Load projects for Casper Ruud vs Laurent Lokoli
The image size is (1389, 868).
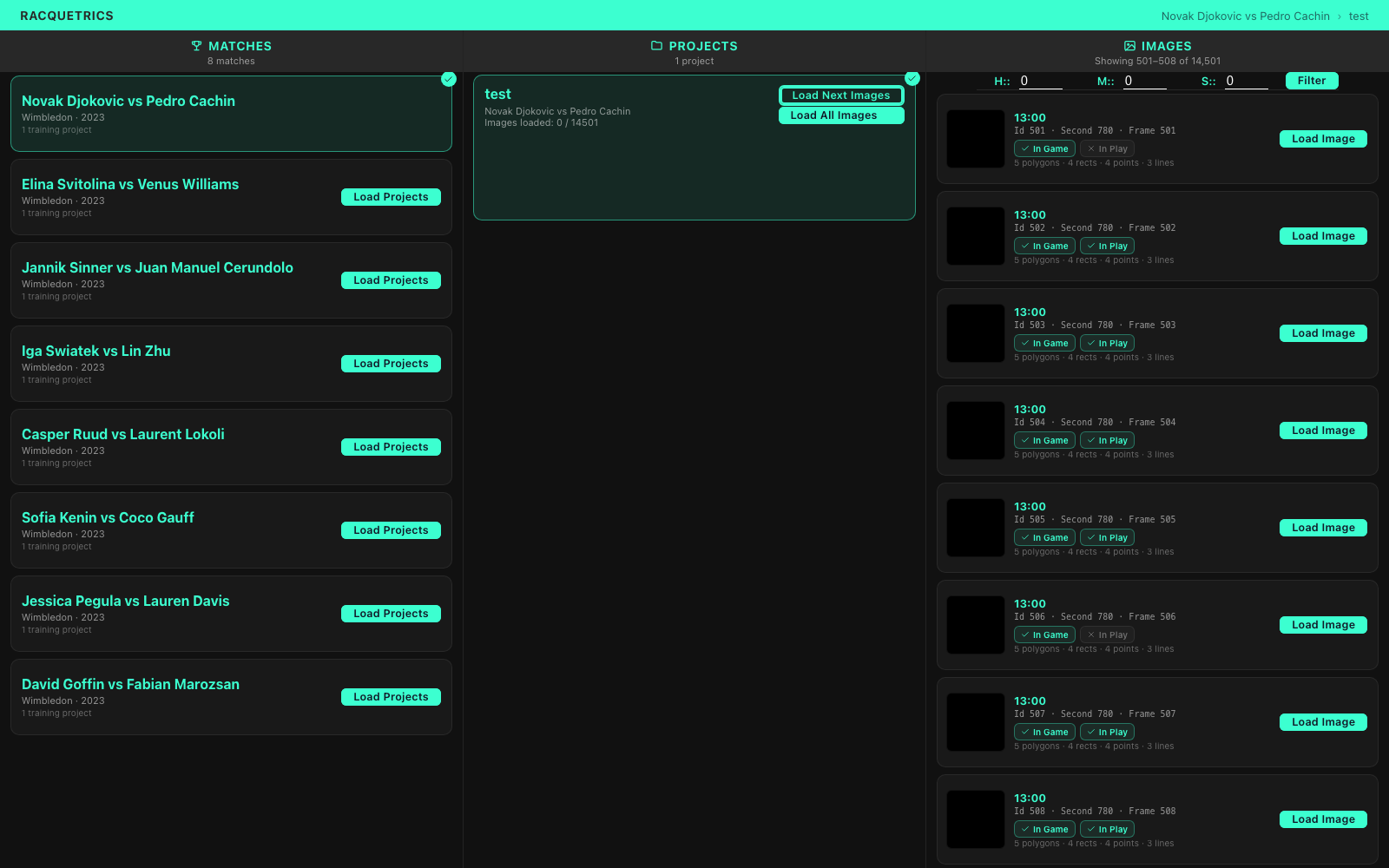tap(391, 447)
